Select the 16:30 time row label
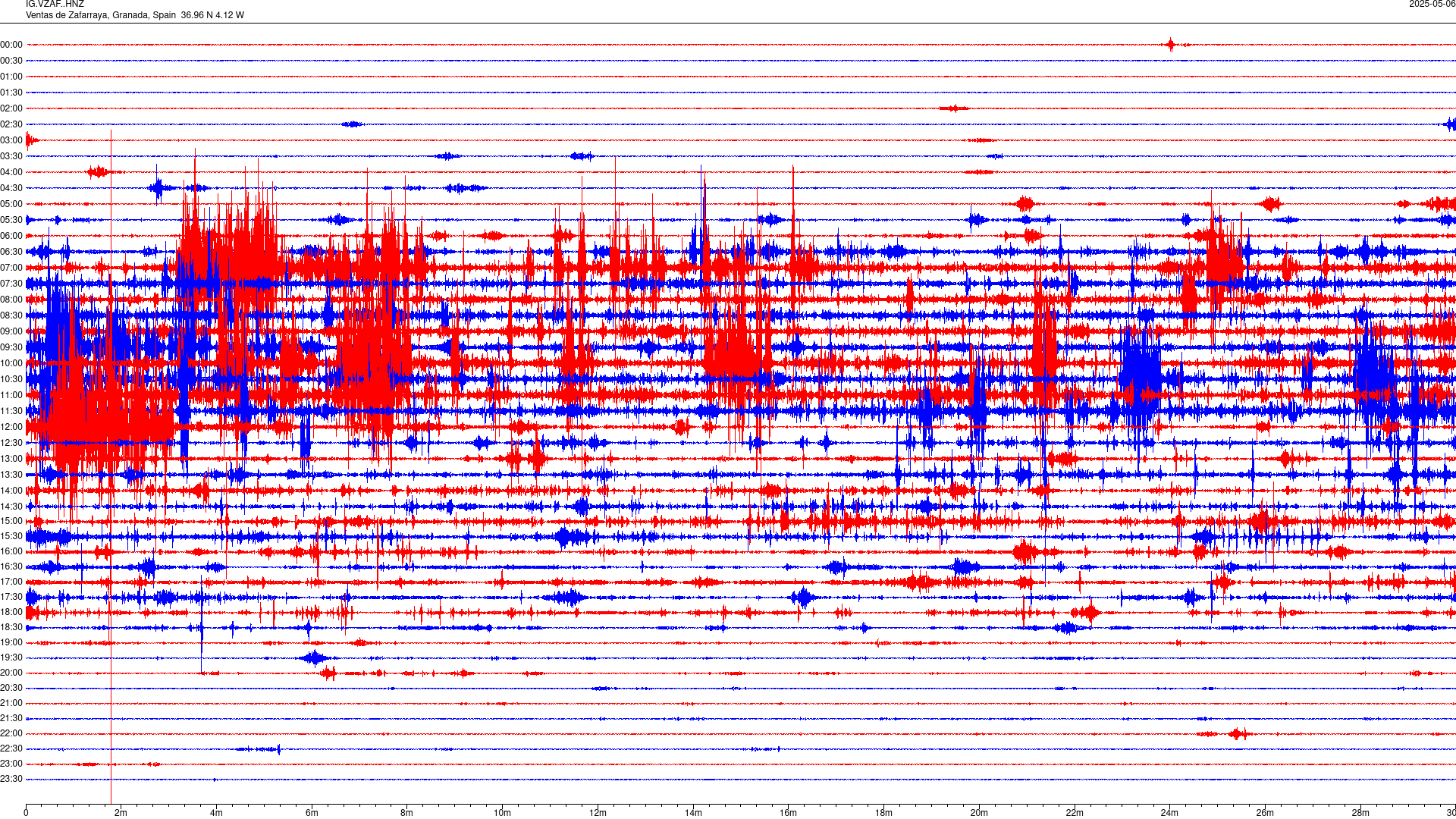1456x819 pixels. (x=11, y=566)
